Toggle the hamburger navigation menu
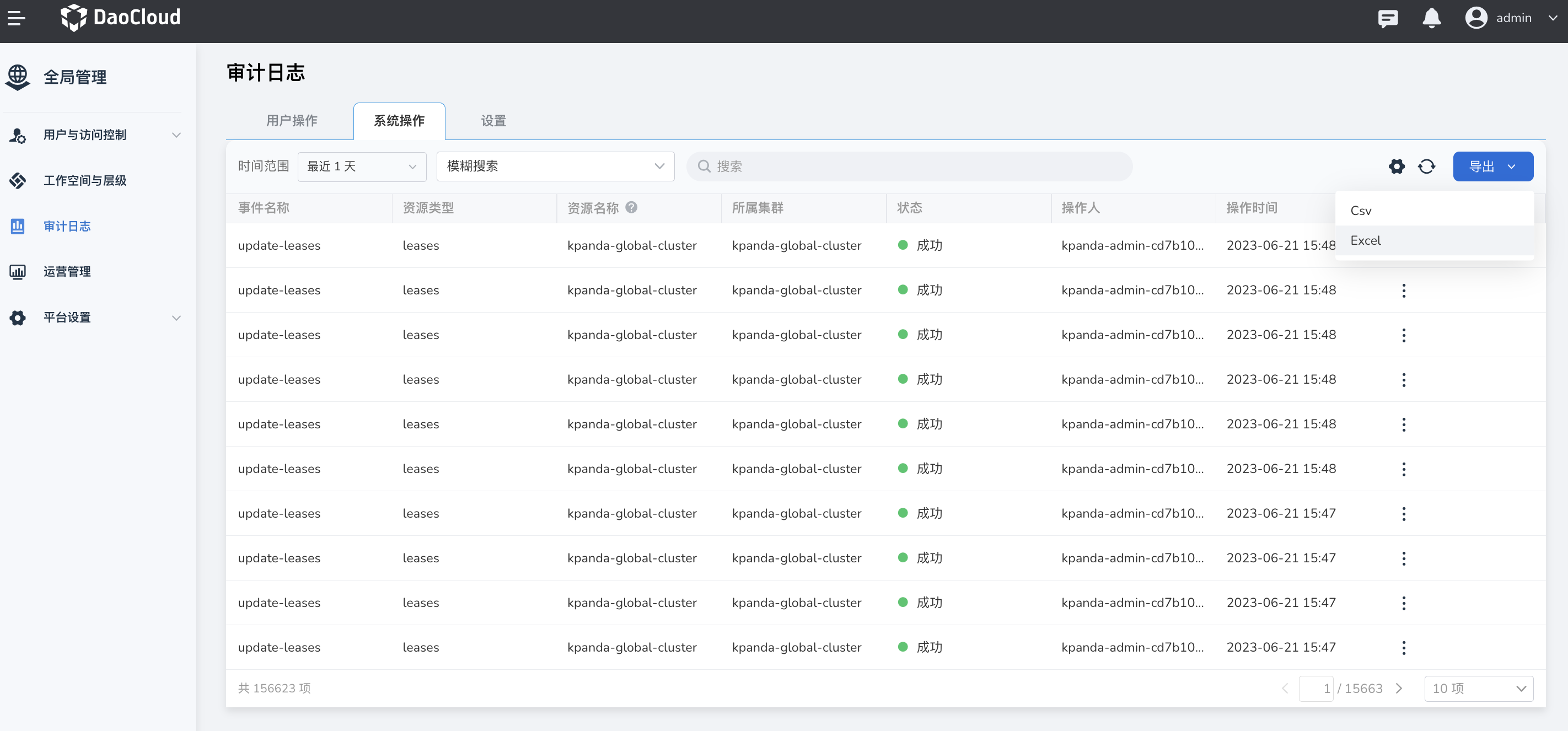 coord(17,18)
